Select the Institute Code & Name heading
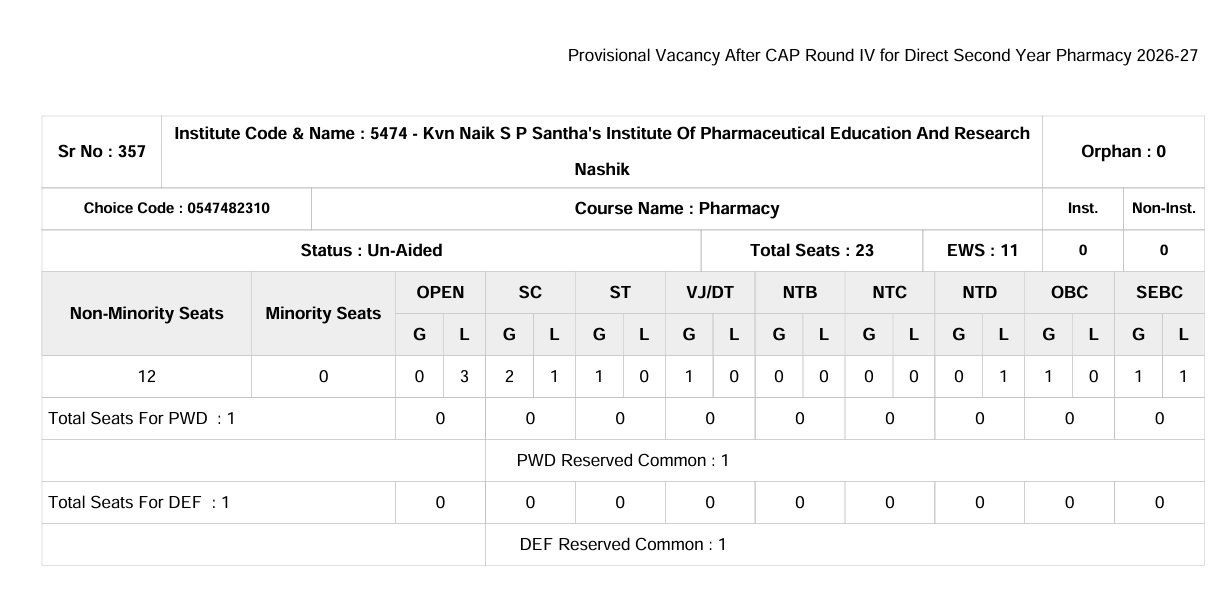Image resolution: width=1225 pixels, height=605 pixels. (x=602, y=152)
